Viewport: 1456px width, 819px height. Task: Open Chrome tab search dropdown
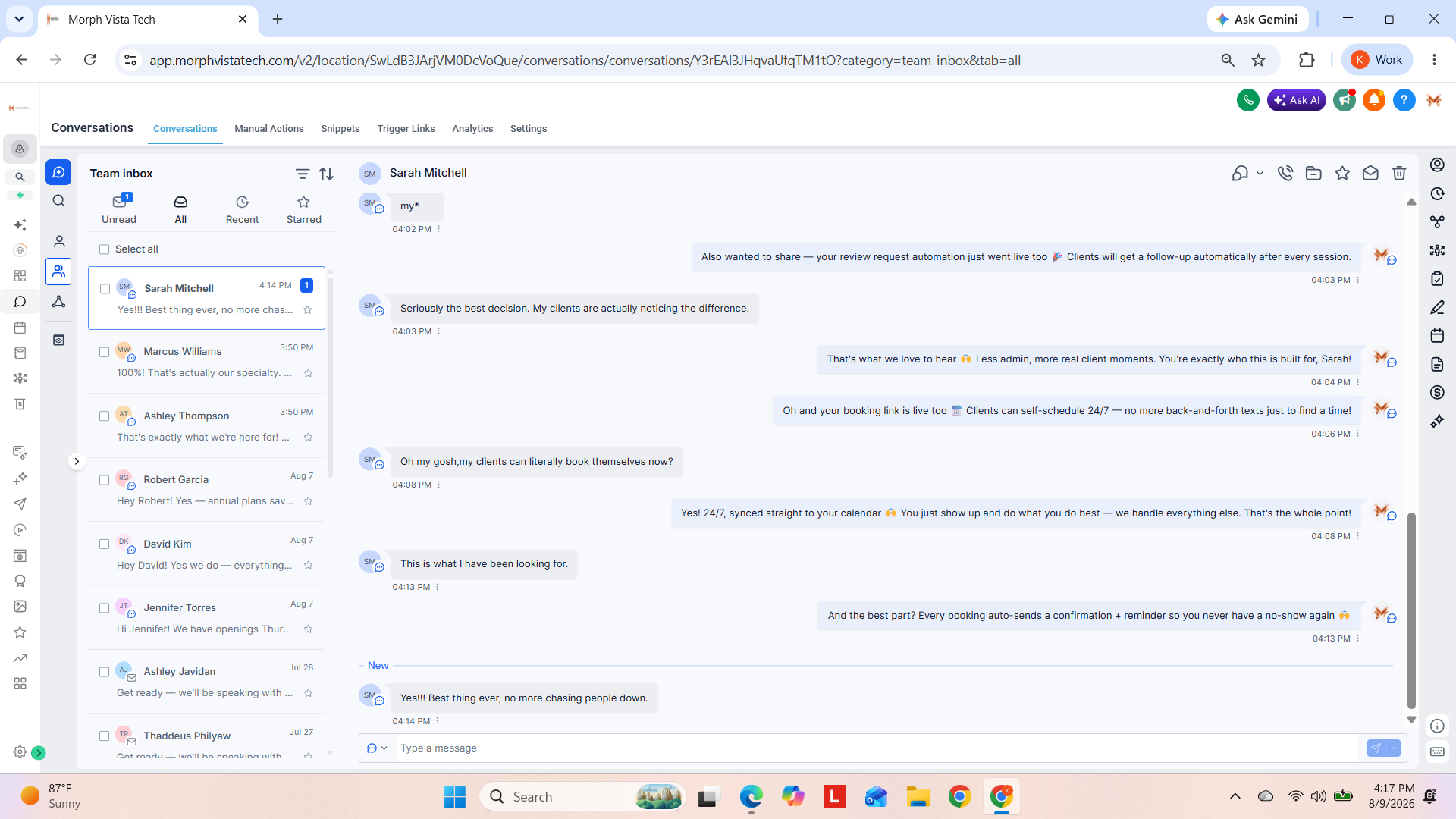pos(19,19)
